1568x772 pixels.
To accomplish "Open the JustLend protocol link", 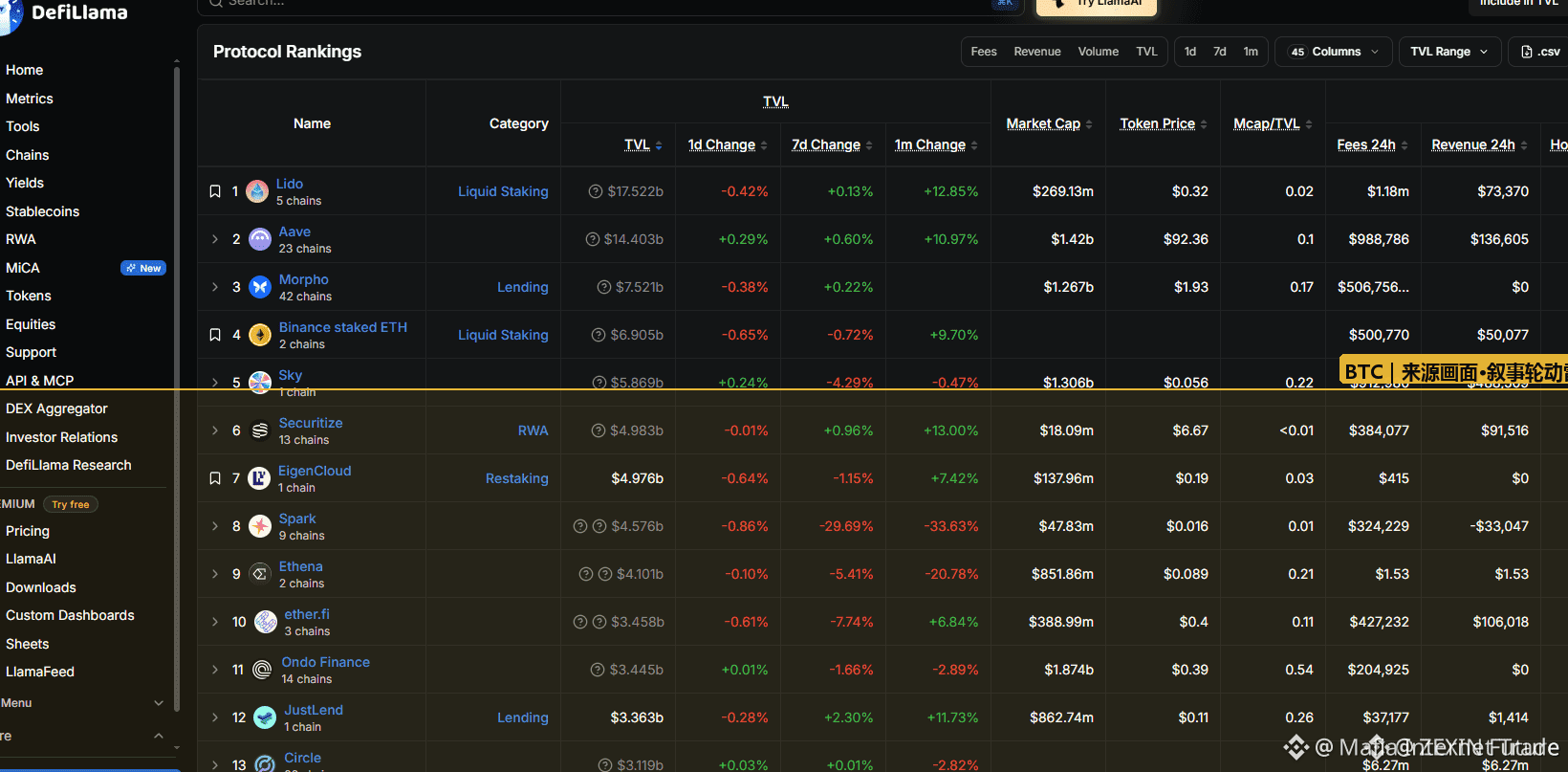I will tap(314, 710).
